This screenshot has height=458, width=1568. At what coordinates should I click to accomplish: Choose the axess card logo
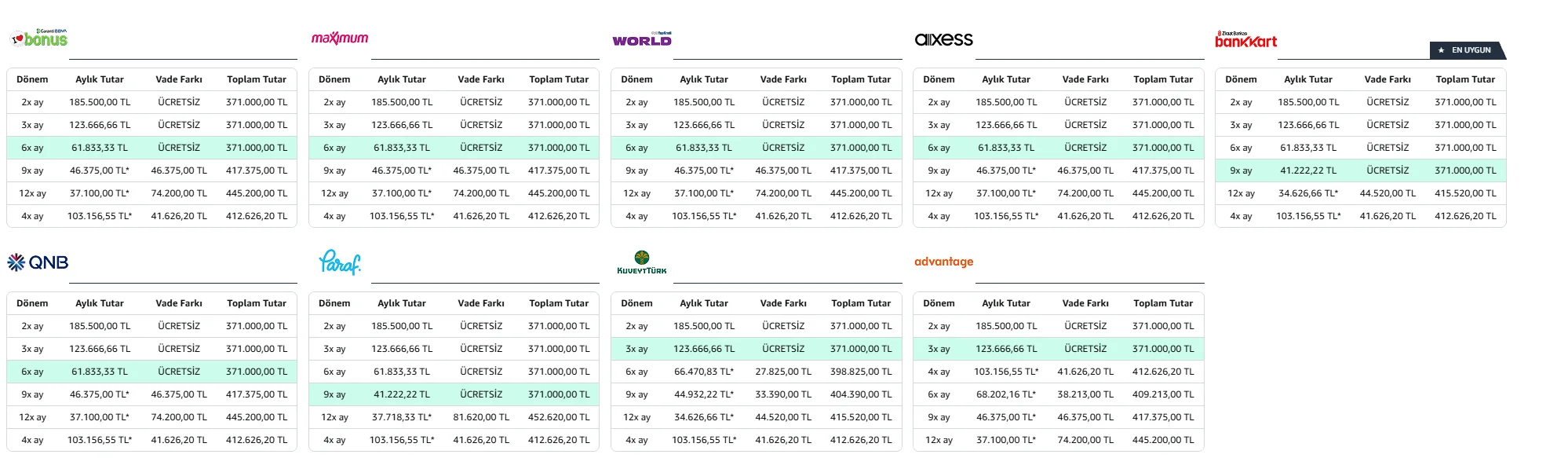pyautogui.click(x=944, y=39)
